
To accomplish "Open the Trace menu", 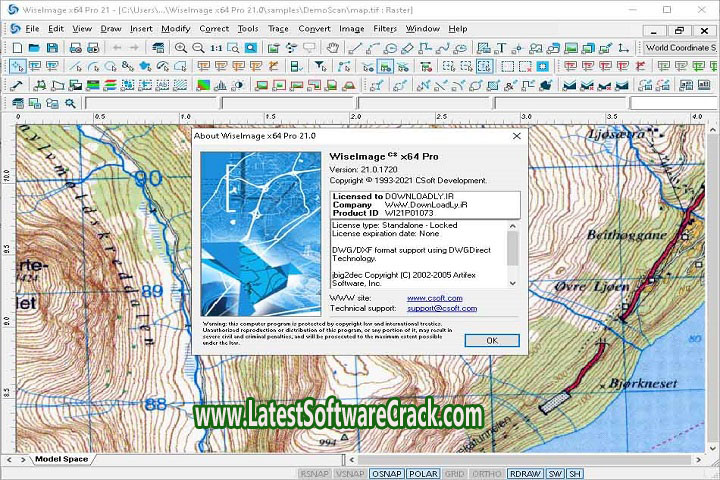I will [x=278, y=29].
